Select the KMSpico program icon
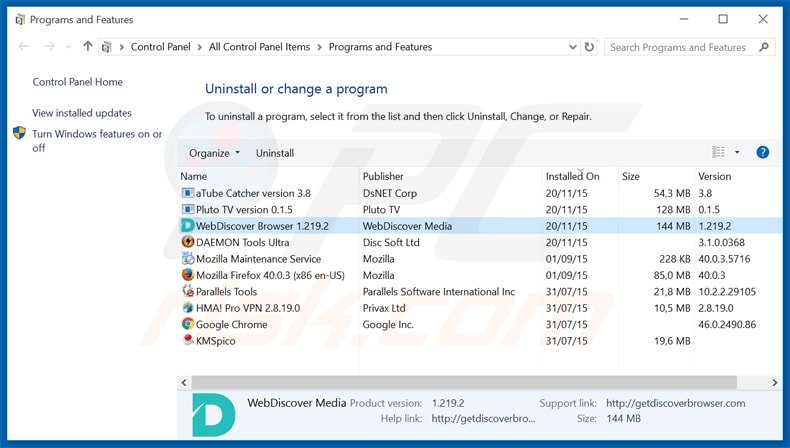 [x=187, y=341]
